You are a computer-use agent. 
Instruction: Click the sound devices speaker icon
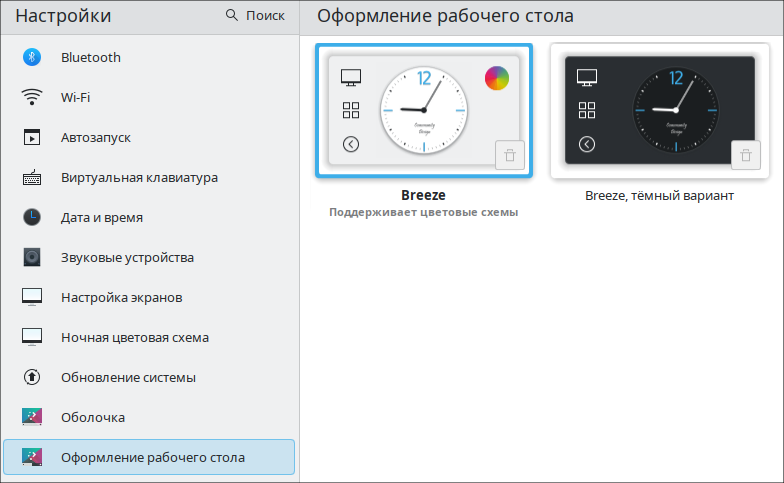click(32, 257)
